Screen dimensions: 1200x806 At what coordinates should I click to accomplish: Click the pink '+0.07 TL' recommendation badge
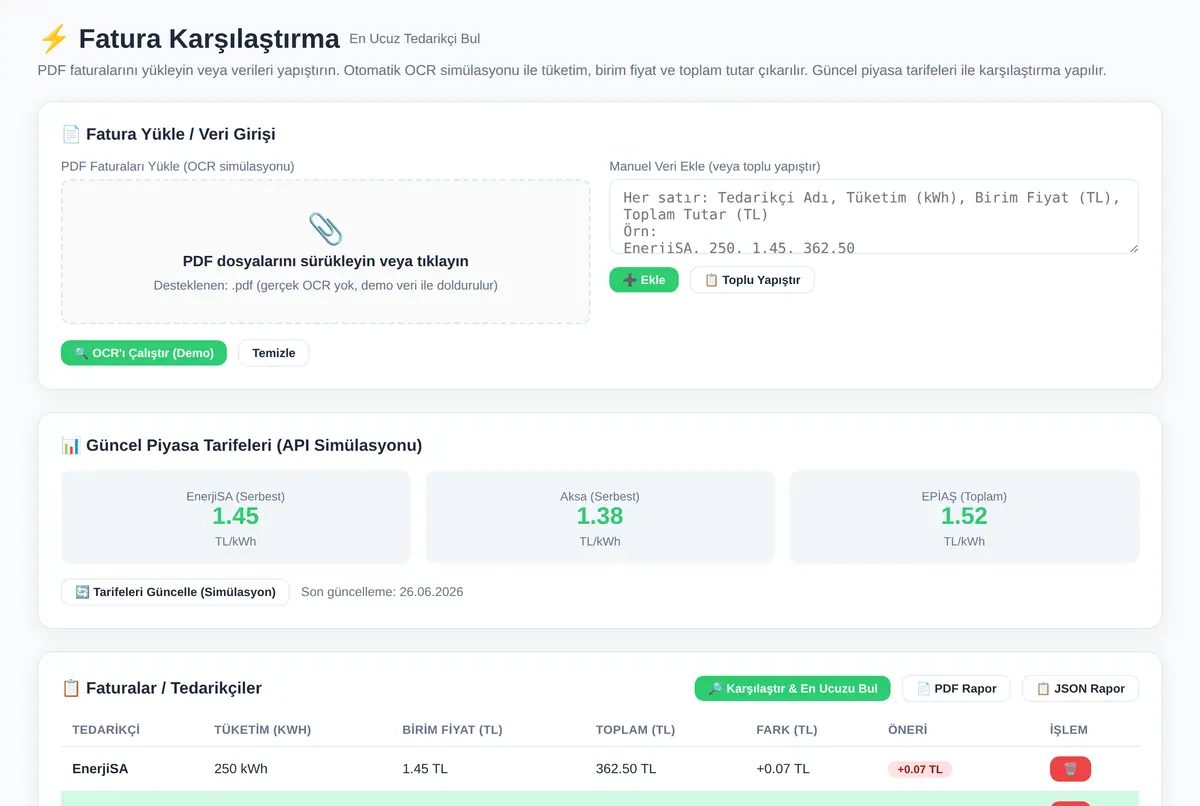coord(920,769)
